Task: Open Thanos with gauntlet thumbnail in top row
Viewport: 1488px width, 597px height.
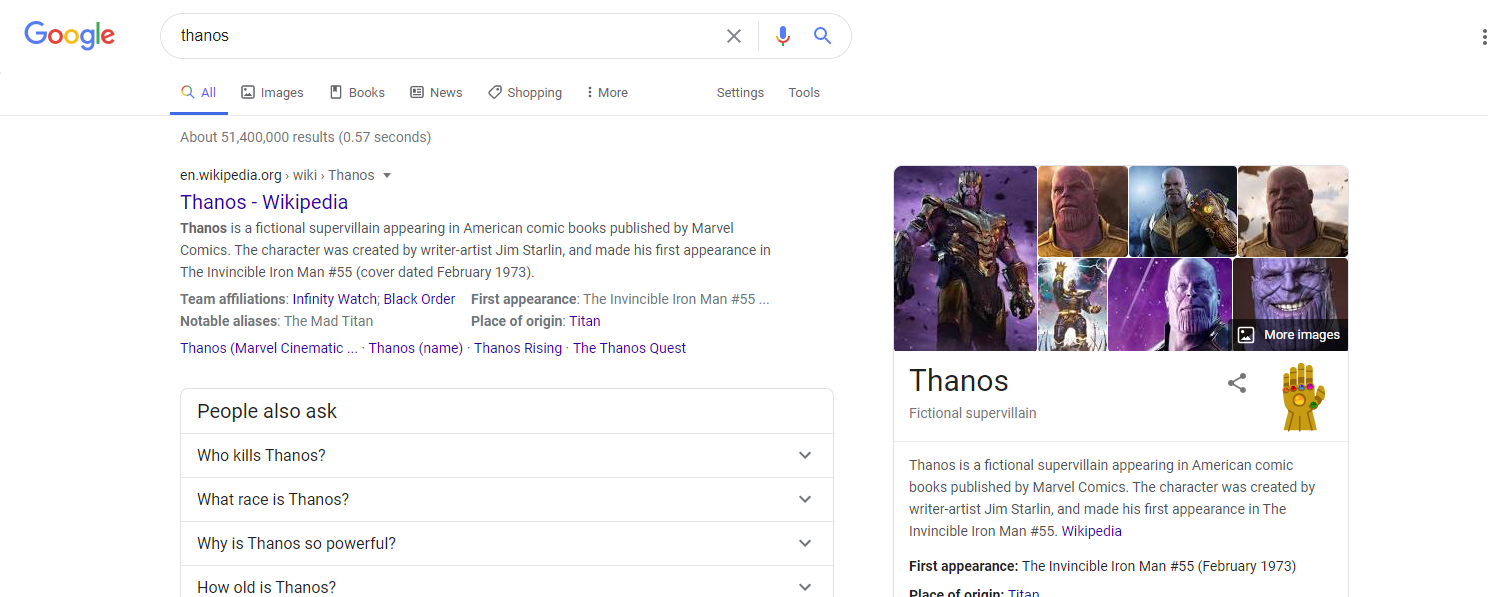Action: click(x=1183, y=211)
